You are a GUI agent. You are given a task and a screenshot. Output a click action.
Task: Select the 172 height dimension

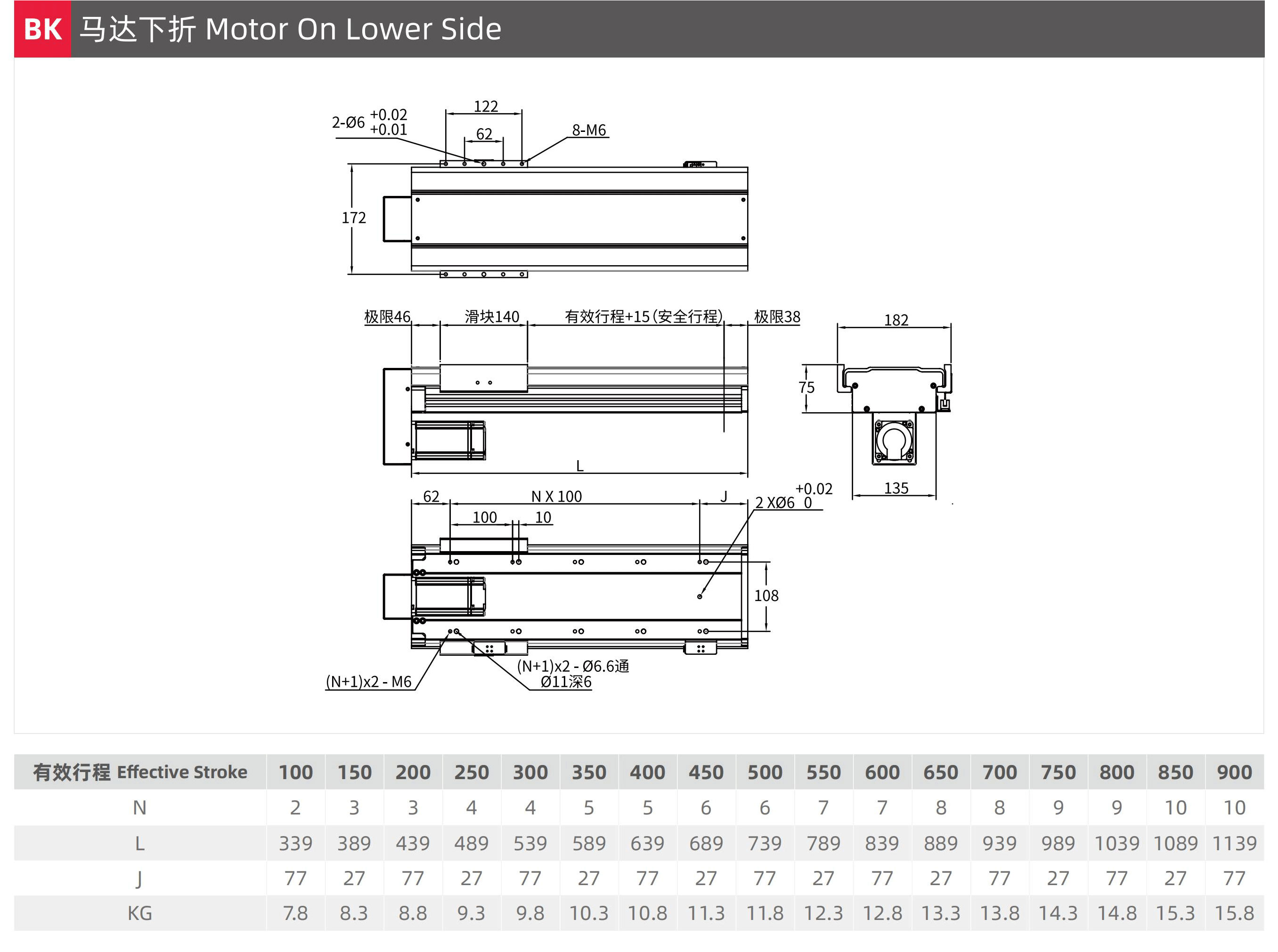click(354, 218)
